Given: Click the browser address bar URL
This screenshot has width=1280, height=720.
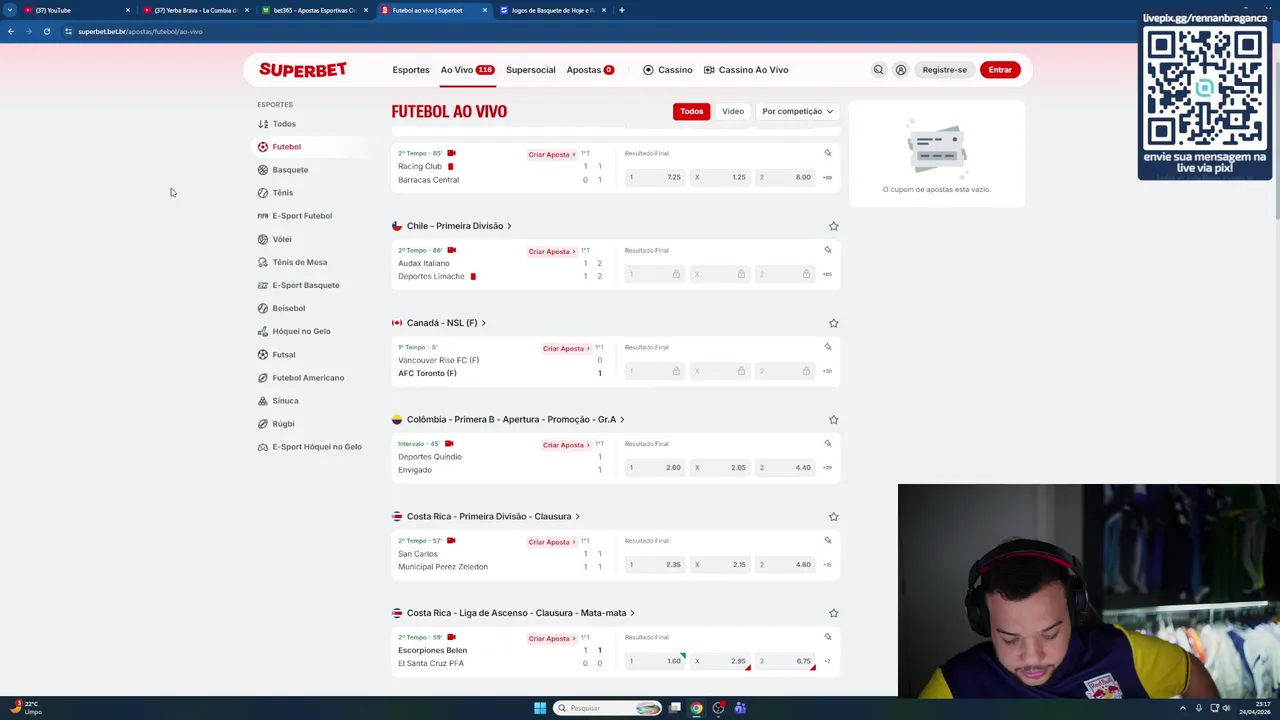Looking at the screenshot, I should point(140,31).
